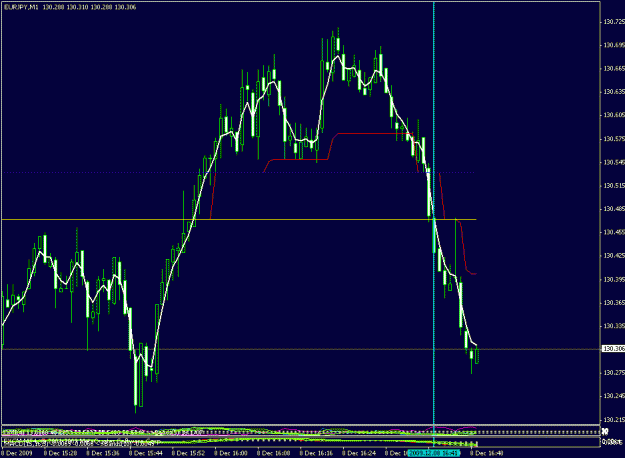Image resolution: width=625 pixels, height=458 pixels.
Task: Select the blue dotted horizontal level line
Action: pyautogui.click(x=239, y=173)
